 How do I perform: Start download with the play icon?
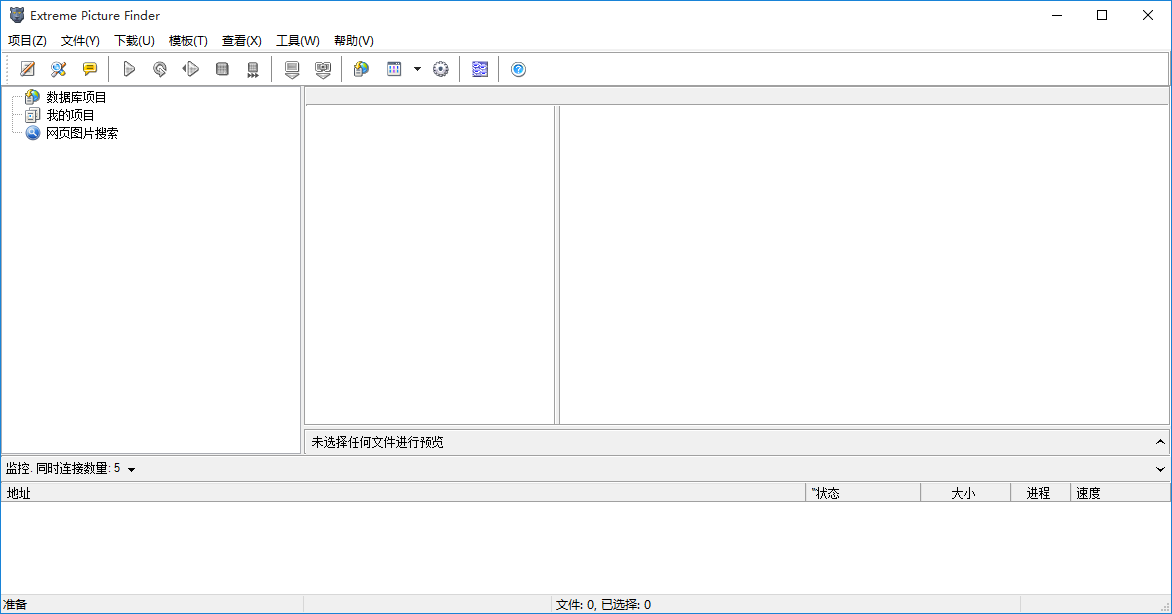129,70
